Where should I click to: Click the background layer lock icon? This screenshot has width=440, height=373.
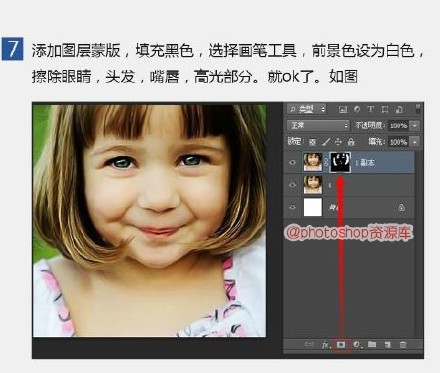(402, 207)
